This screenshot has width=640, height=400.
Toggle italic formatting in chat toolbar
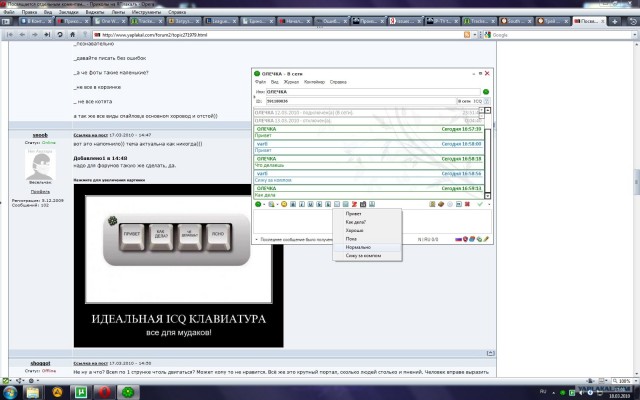[302, 204]
